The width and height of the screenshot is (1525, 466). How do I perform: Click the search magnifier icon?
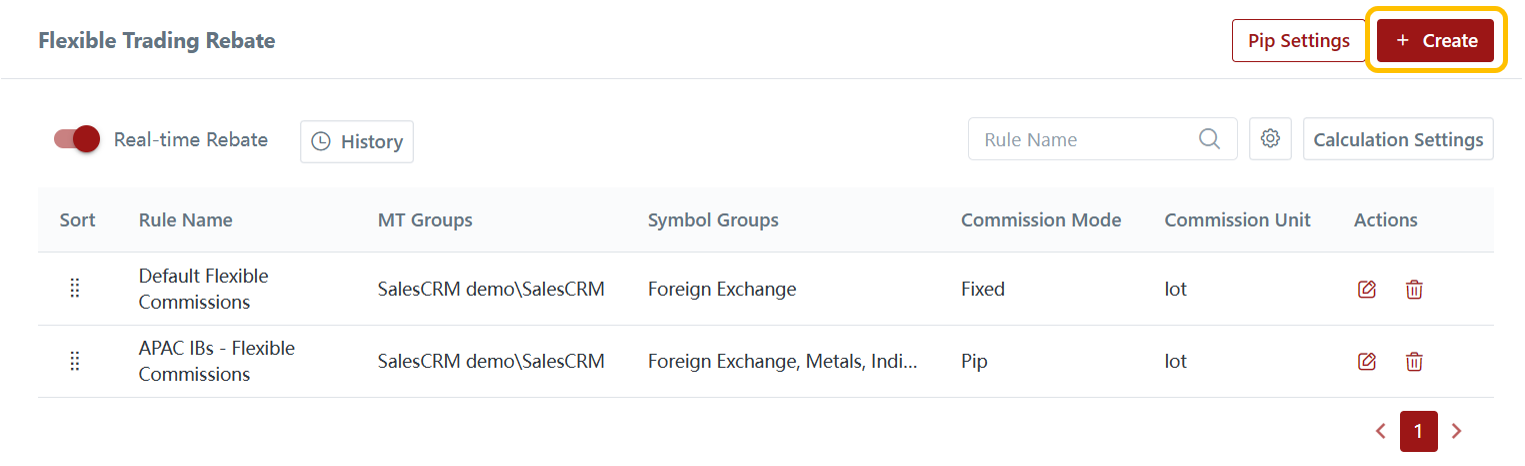click(x=1209, y=139)
